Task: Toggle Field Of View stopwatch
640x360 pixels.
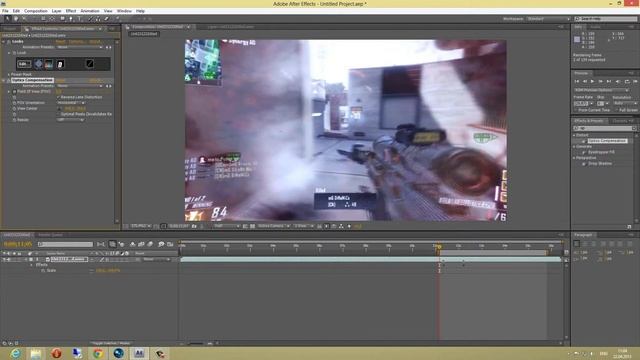Action: pyautogui.click(x=14, y=92)
